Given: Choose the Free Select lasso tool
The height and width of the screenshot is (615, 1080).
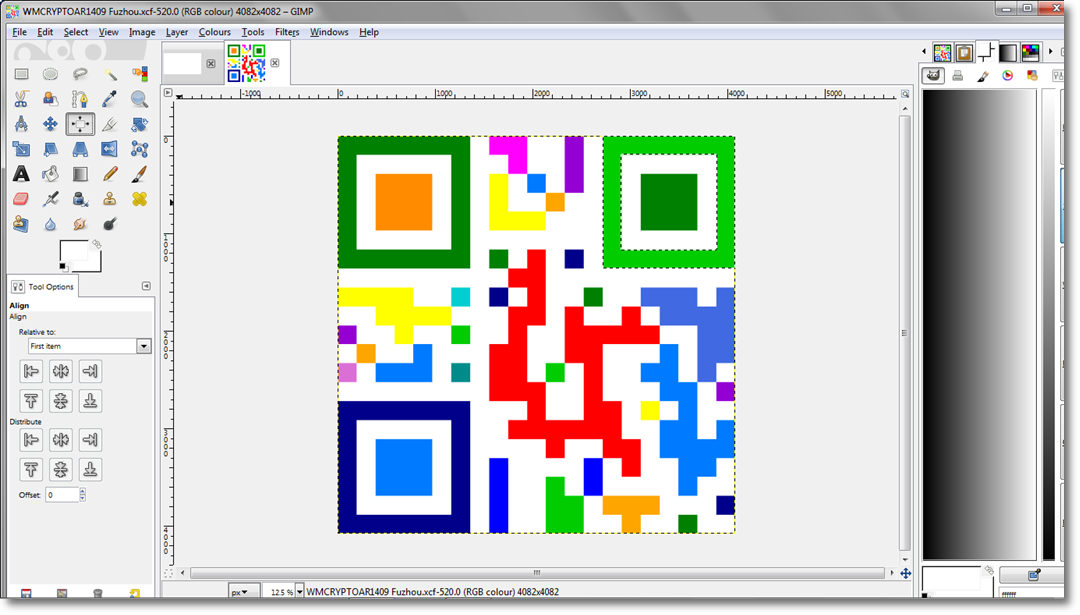Looking at the screenshot, I should [80, 74].
